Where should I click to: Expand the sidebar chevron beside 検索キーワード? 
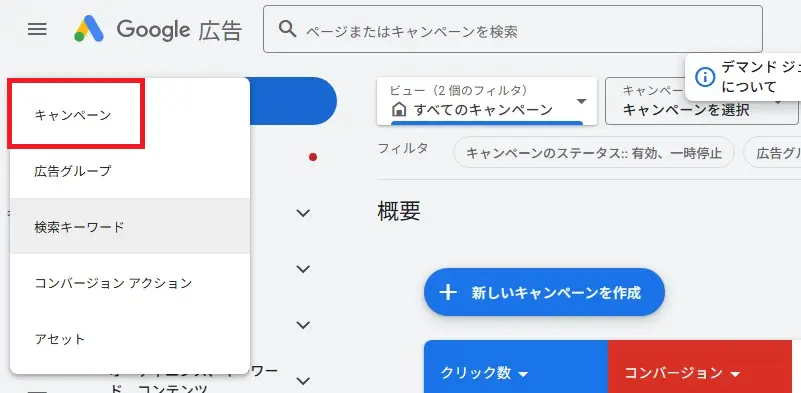point(303,213)
